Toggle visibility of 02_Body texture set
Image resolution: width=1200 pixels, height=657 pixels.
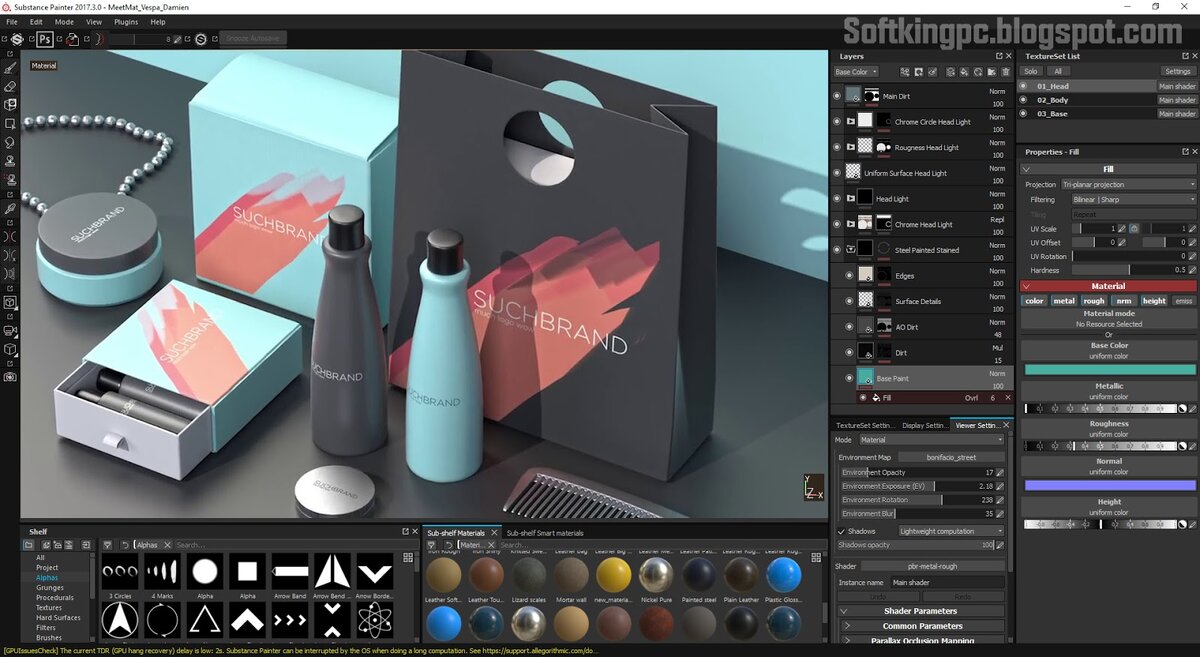coord(1023,100)
